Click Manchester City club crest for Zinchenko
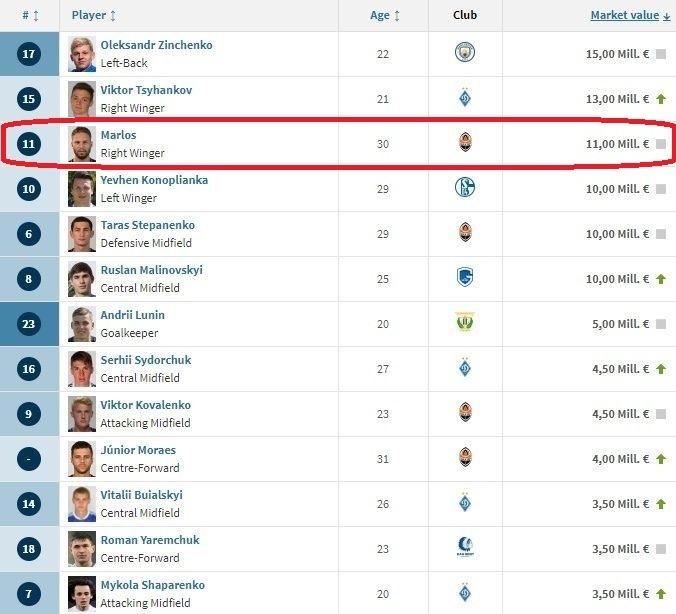The image size is (676, 614). [465, 53]
